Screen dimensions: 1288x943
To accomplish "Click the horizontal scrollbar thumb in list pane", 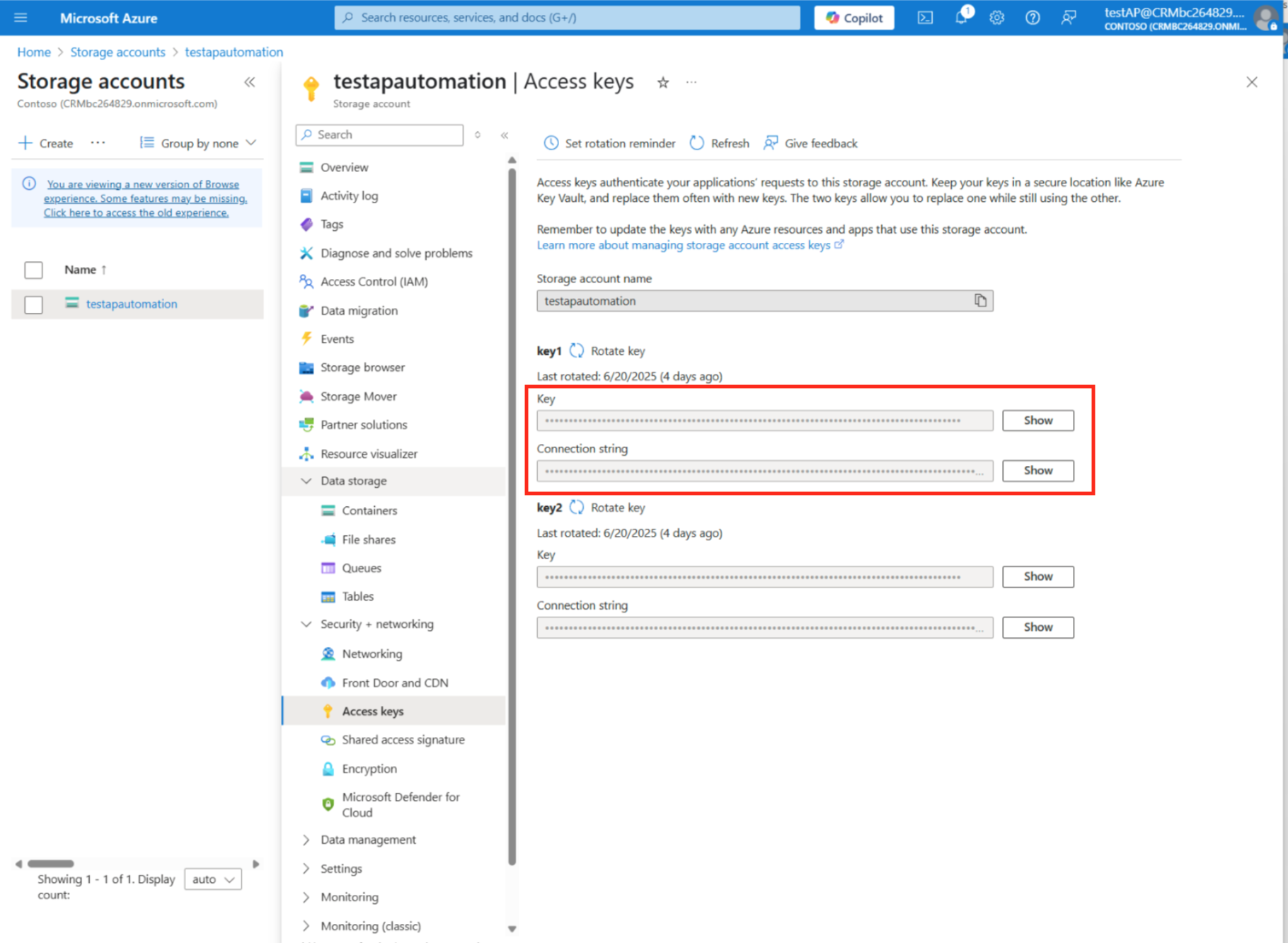I will tap(50, 864).
